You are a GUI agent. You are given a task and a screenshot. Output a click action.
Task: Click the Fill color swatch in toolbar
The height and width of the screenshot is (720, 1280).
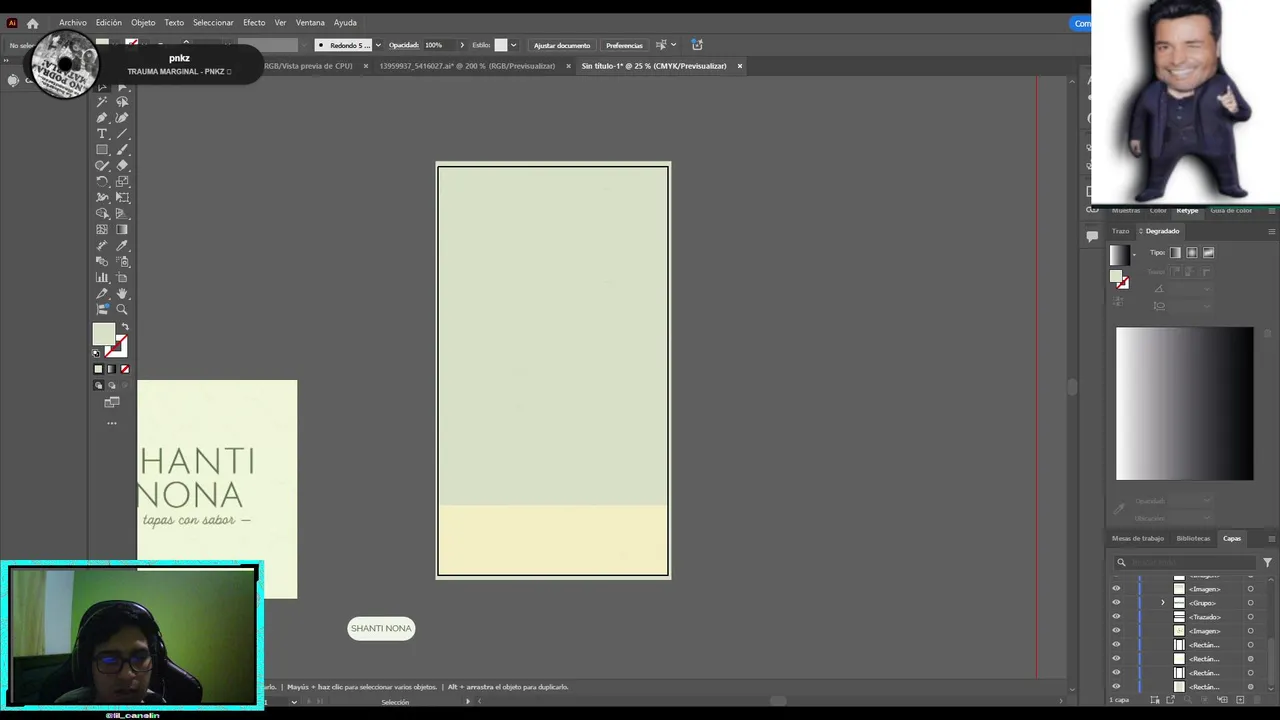pyautogui.click(x=104, y=335)
